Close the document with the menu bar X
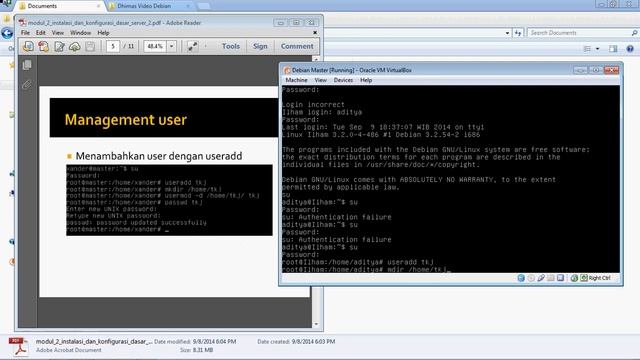The width and height of the screenshot is (640, 360). click(315, 33)
